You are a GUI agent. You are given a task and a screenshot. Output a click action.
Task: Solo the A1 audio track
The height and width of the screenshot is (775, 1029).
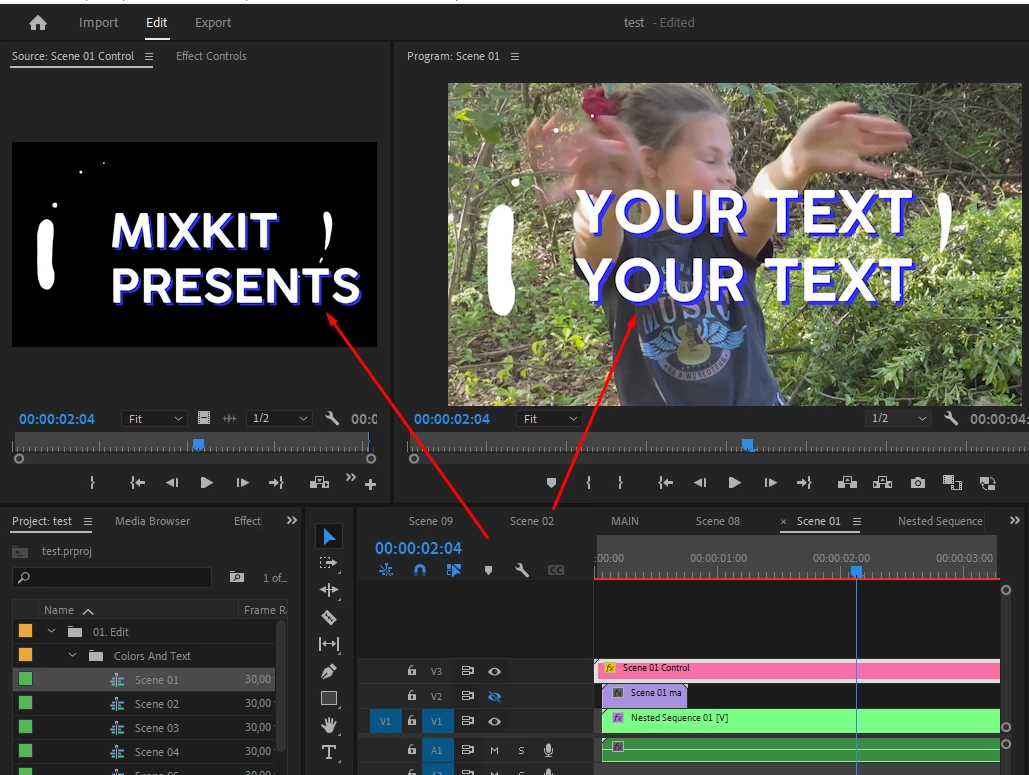521,750
